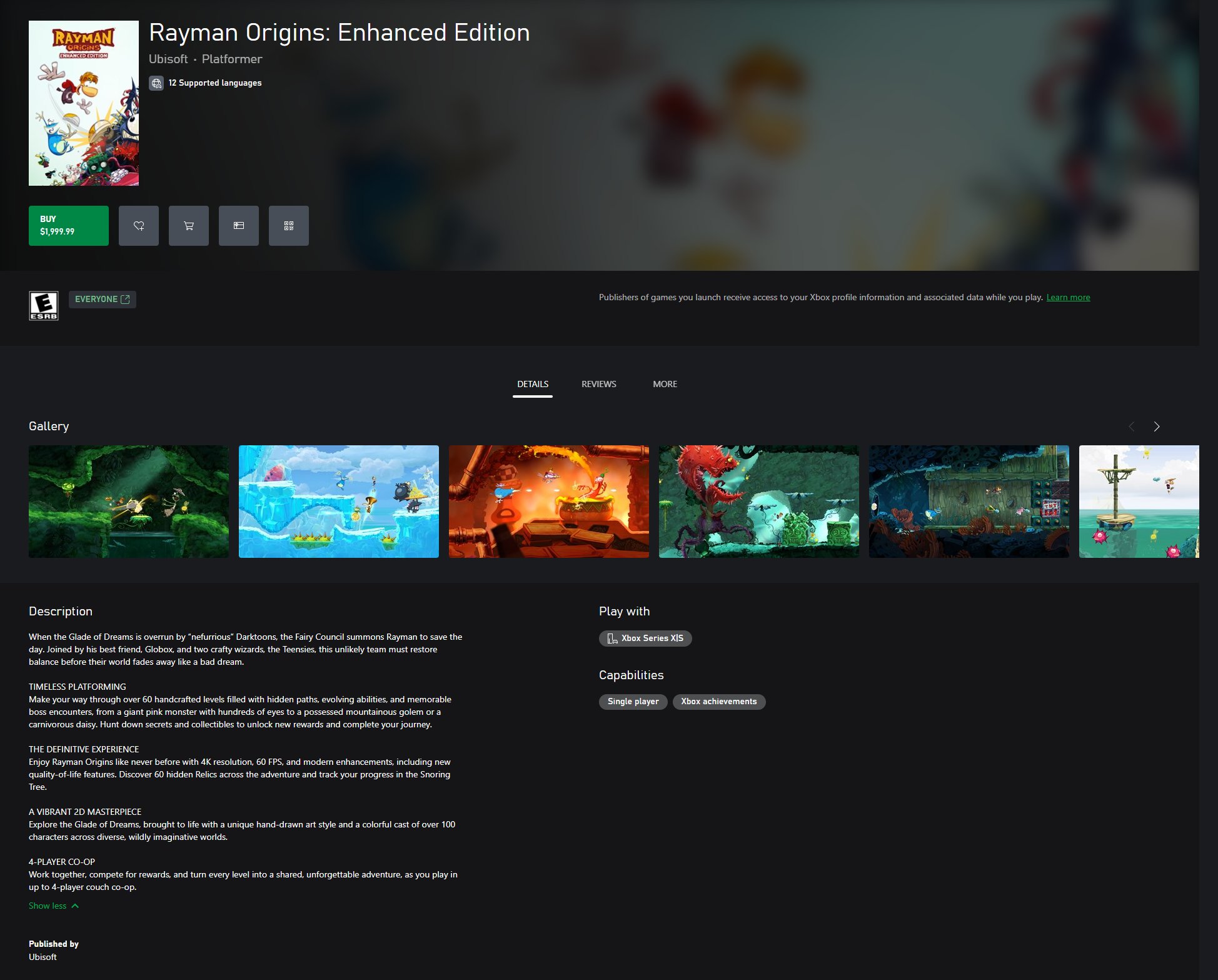Viewport: 1218px width, 980px height.
Task: Add to cart icon button
Action: point(189,226)
